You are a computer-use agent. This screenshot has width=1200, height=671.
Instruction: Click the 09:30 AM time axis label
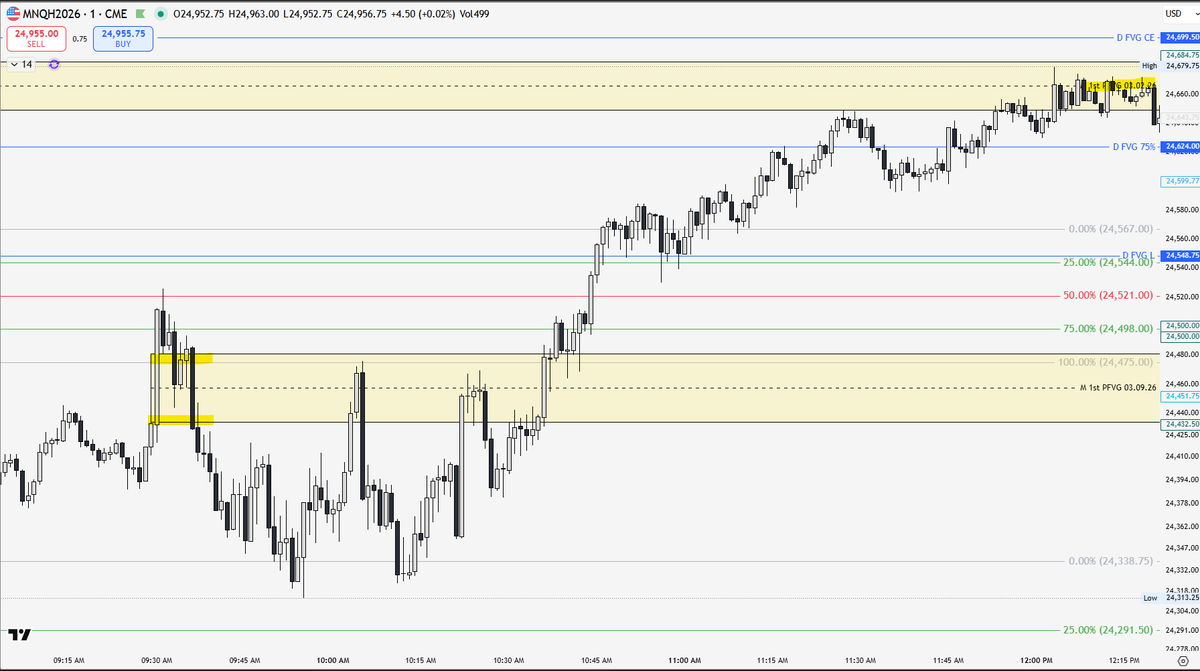click(x=156, y=660)
